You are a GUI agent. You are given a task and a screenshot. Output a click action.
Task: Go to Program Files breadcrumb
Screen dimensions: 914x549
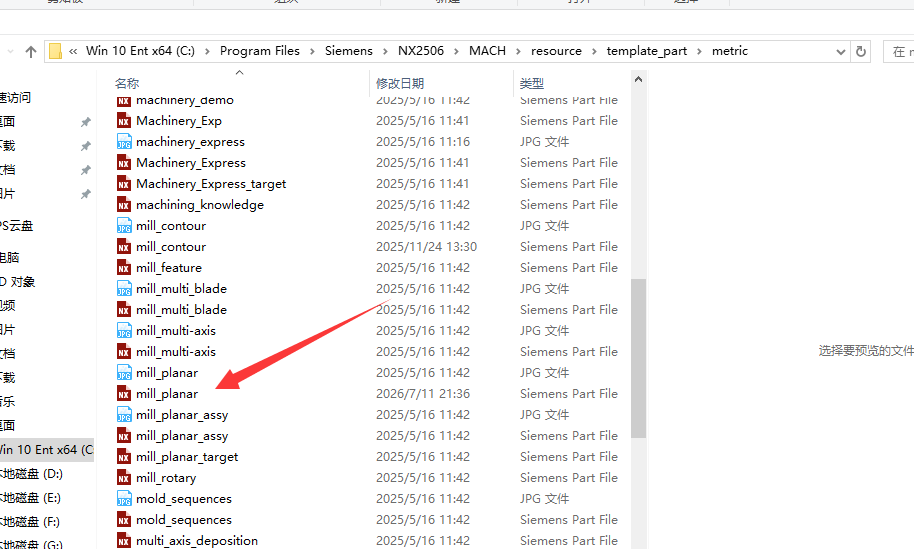tap(259, 51)
